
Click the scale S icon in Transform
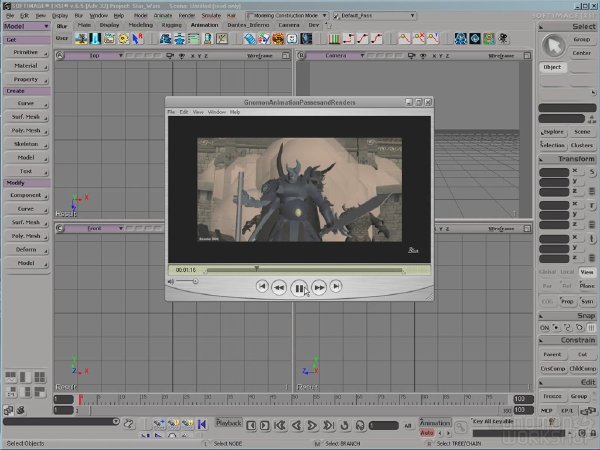tap(592, 172)
